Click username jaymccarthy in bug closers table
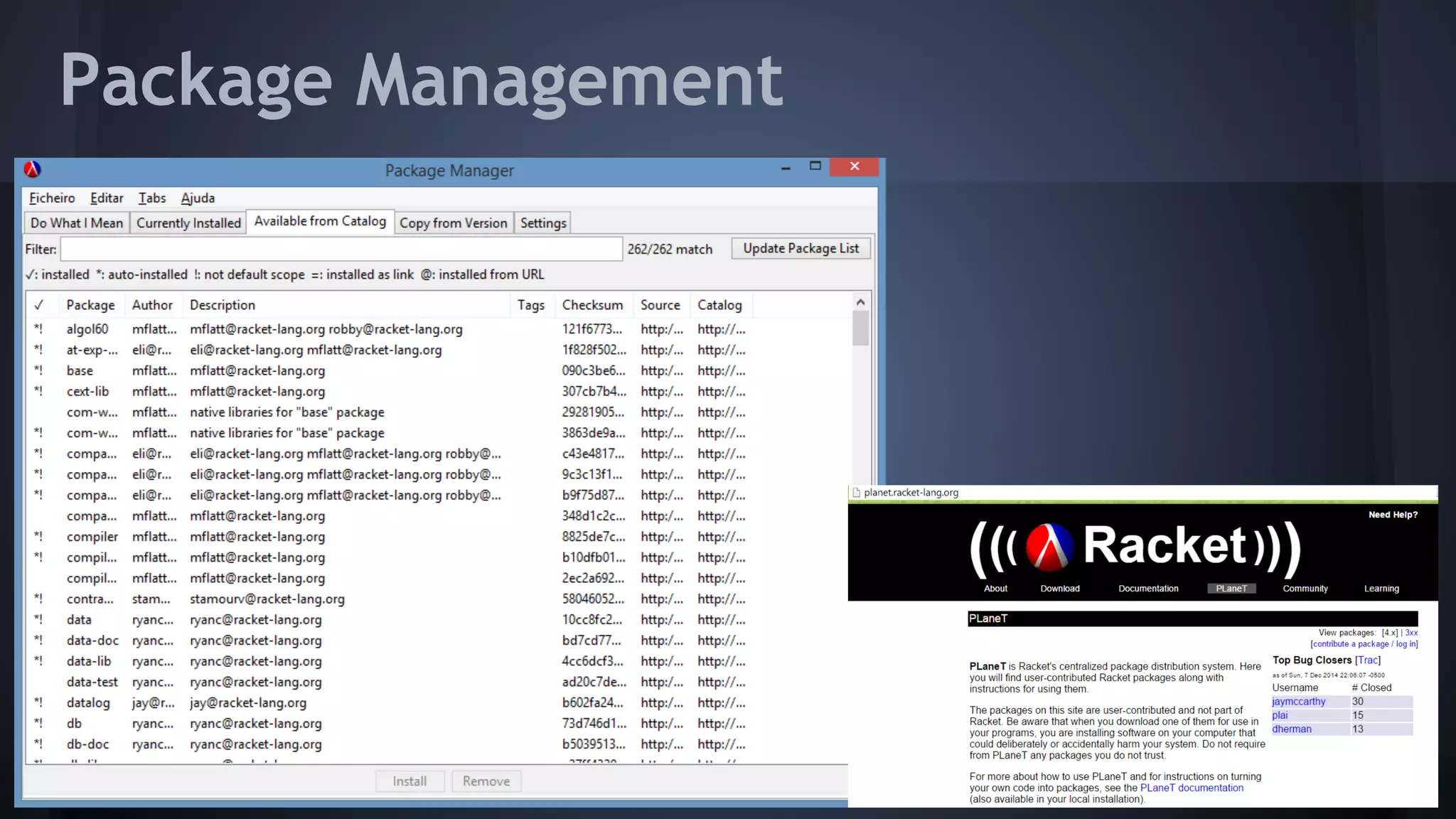Image resolution: width=1456 pixels, height=819 pixels. [1298, 702]
